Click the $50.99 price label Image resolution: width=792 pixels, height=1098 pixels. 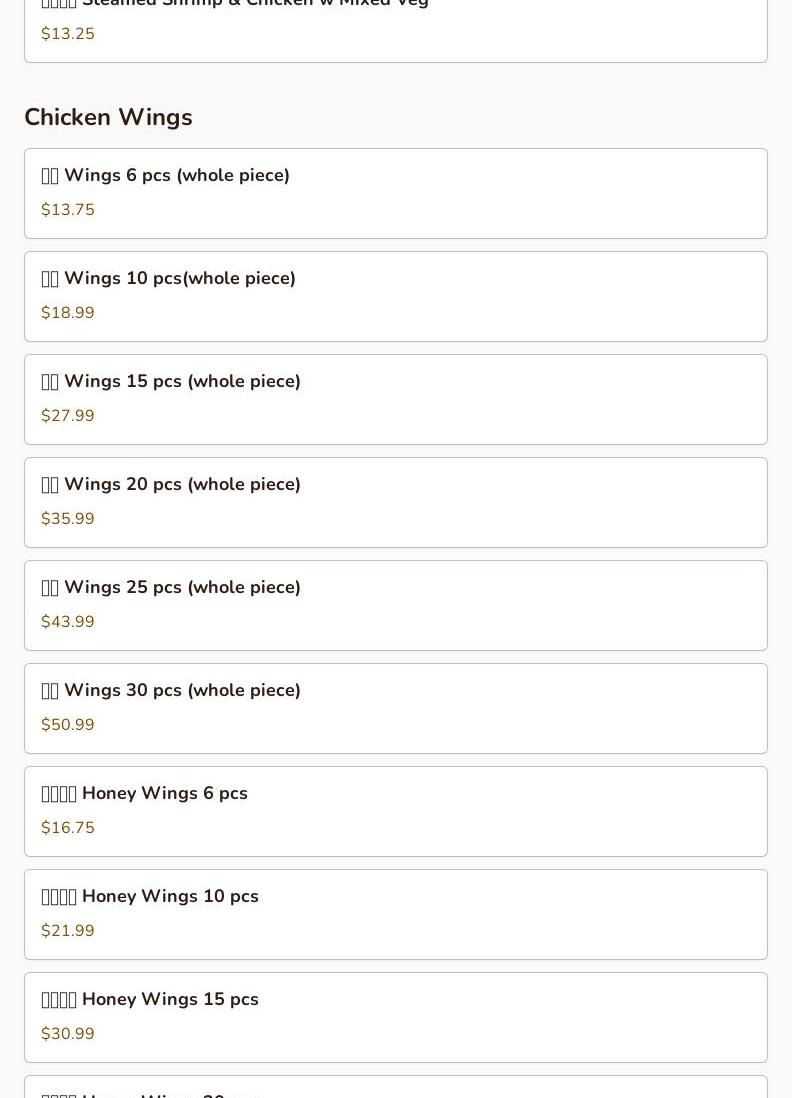tap(67, 724)
